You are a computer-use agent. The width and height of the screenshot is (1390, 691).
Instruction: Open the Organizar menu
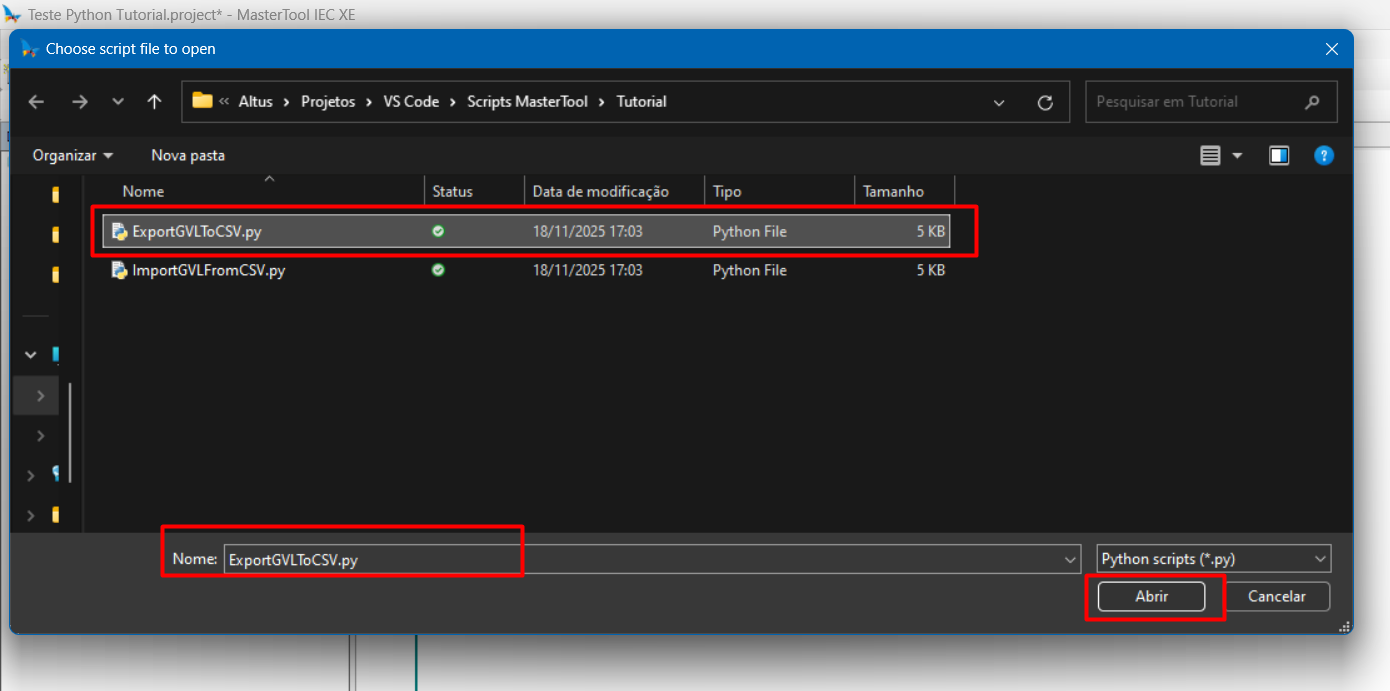[72, 155]
